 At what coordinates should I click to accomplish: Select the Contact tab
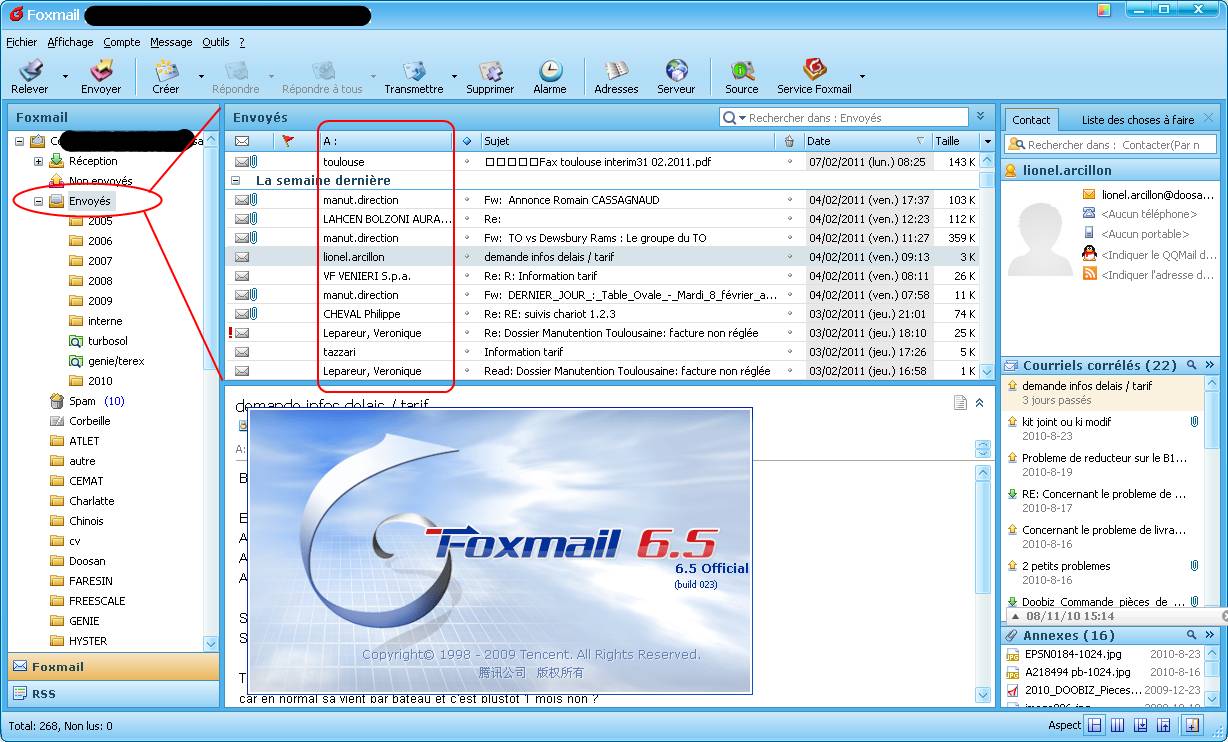1031,119
